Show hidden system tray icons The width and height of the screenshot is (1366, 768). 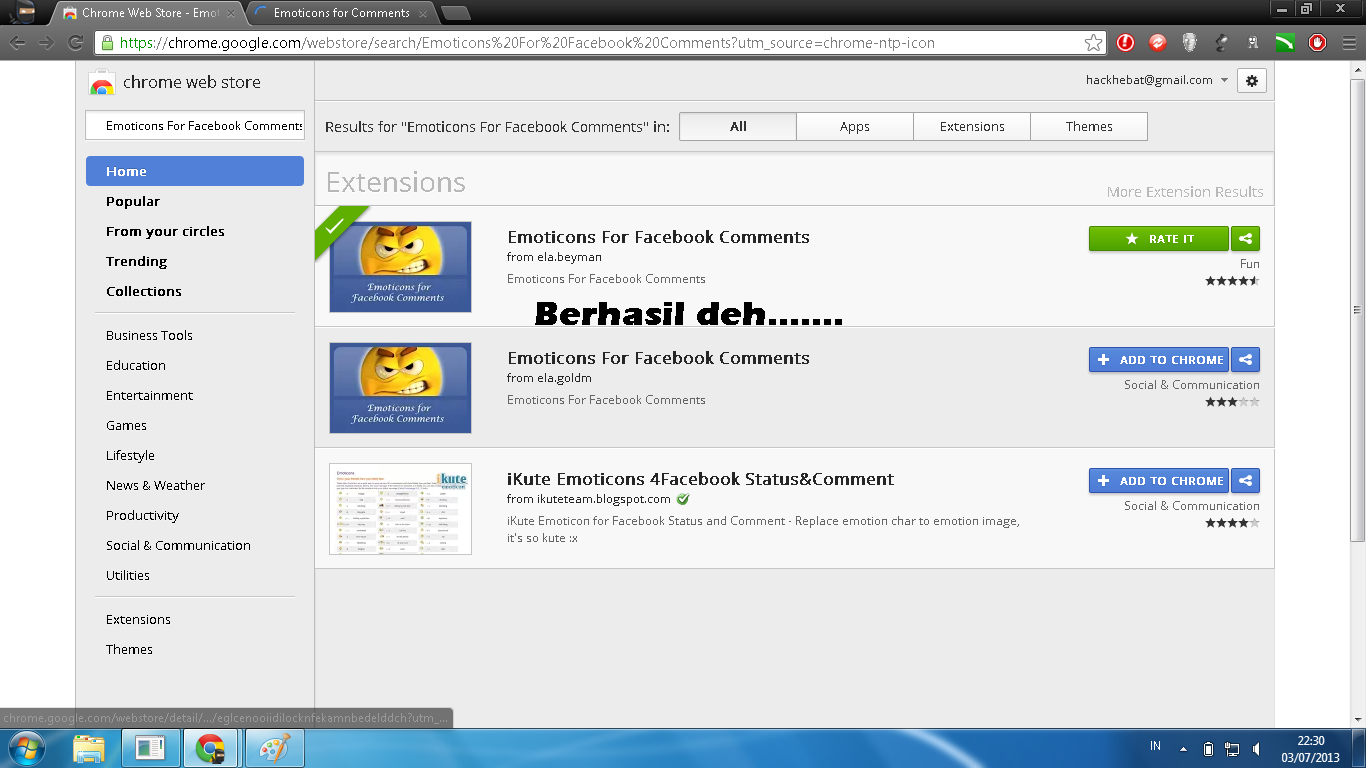click(1184, 749)
